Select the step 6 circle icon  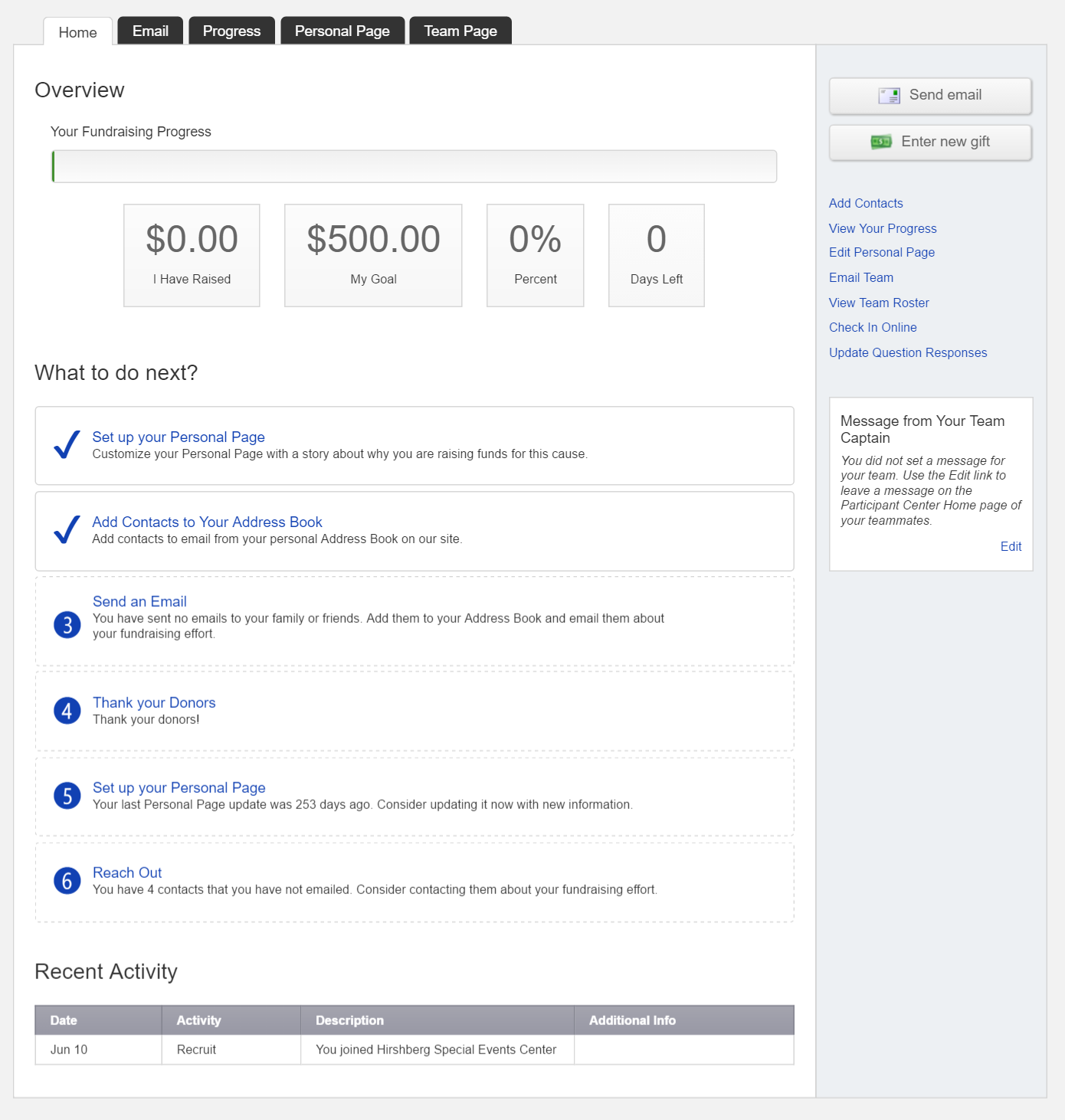67,881
